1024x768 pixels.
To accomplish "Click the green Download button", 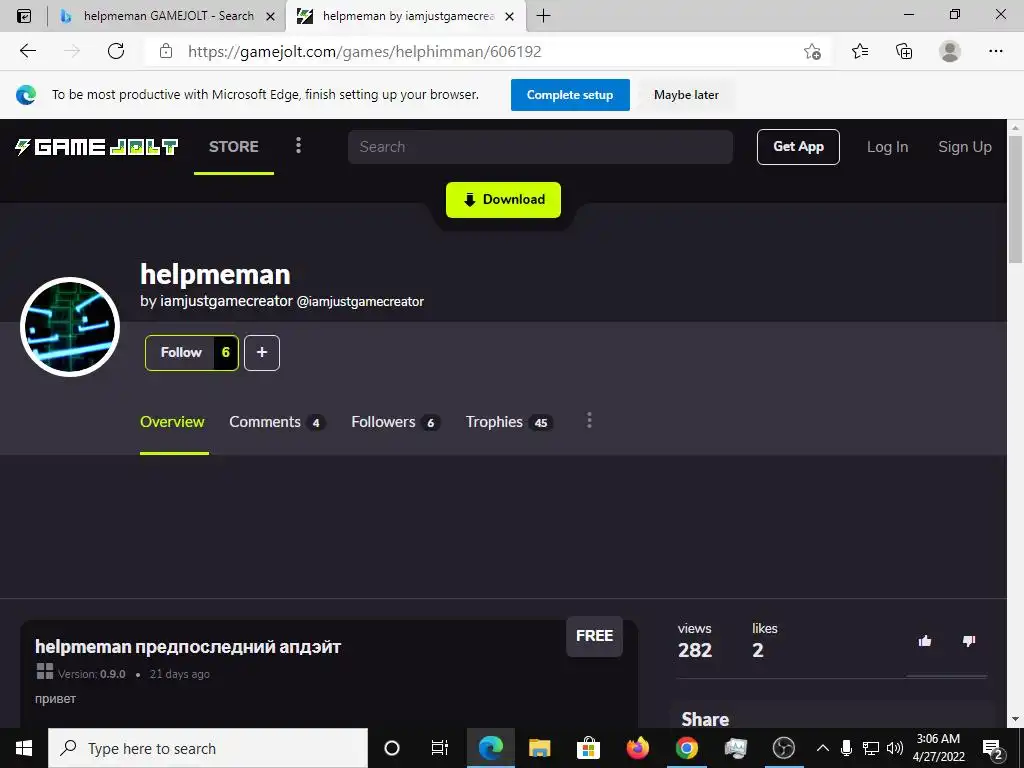I will pos(503,200).
